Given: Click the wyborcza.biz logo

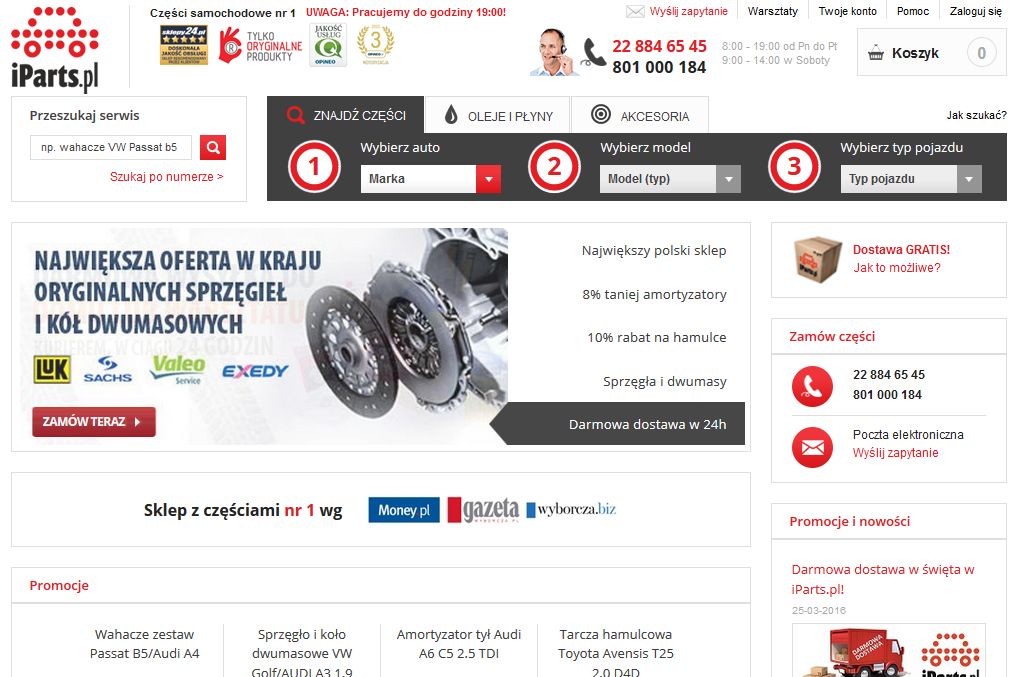Looking at the screenshot, I should point(571,510).
